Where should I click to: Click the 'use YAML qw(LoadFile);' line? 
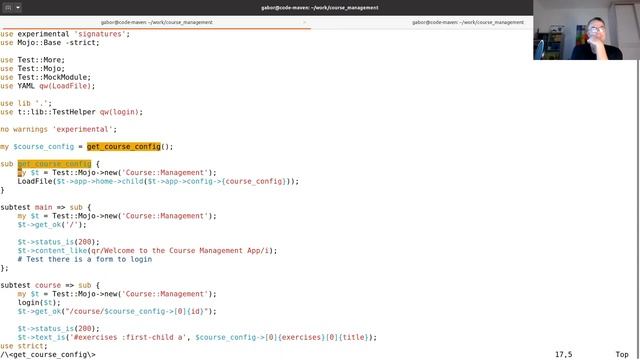pyautogui.click(x=48, y=86)
